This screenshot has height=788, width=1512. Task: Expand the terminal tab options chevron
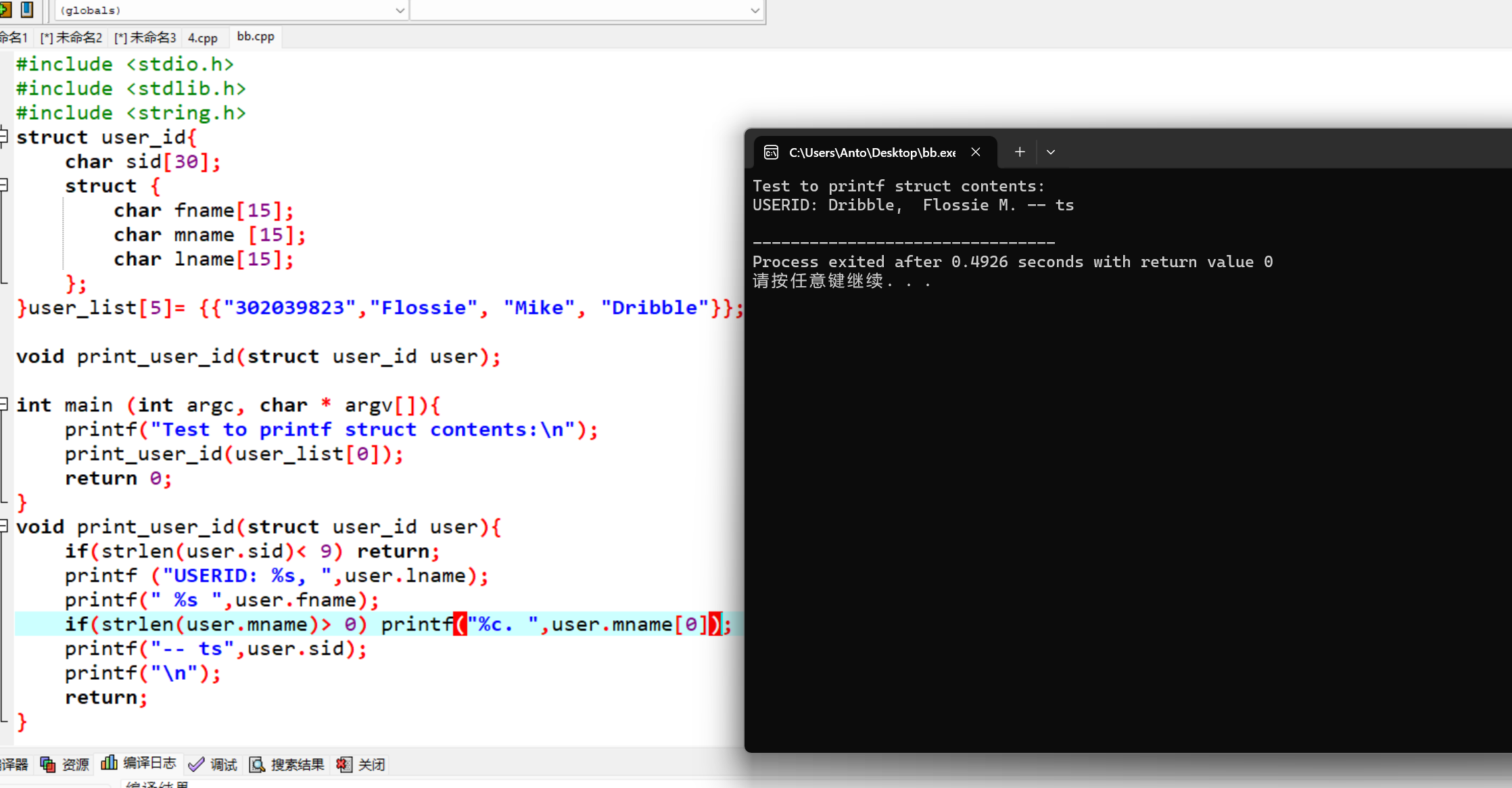(x=1051, y=152)
